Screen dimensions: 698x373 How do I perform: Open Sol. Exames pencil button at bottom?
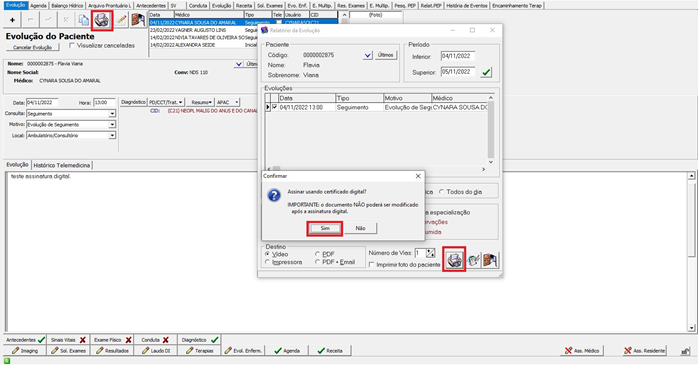click(69, 351)
